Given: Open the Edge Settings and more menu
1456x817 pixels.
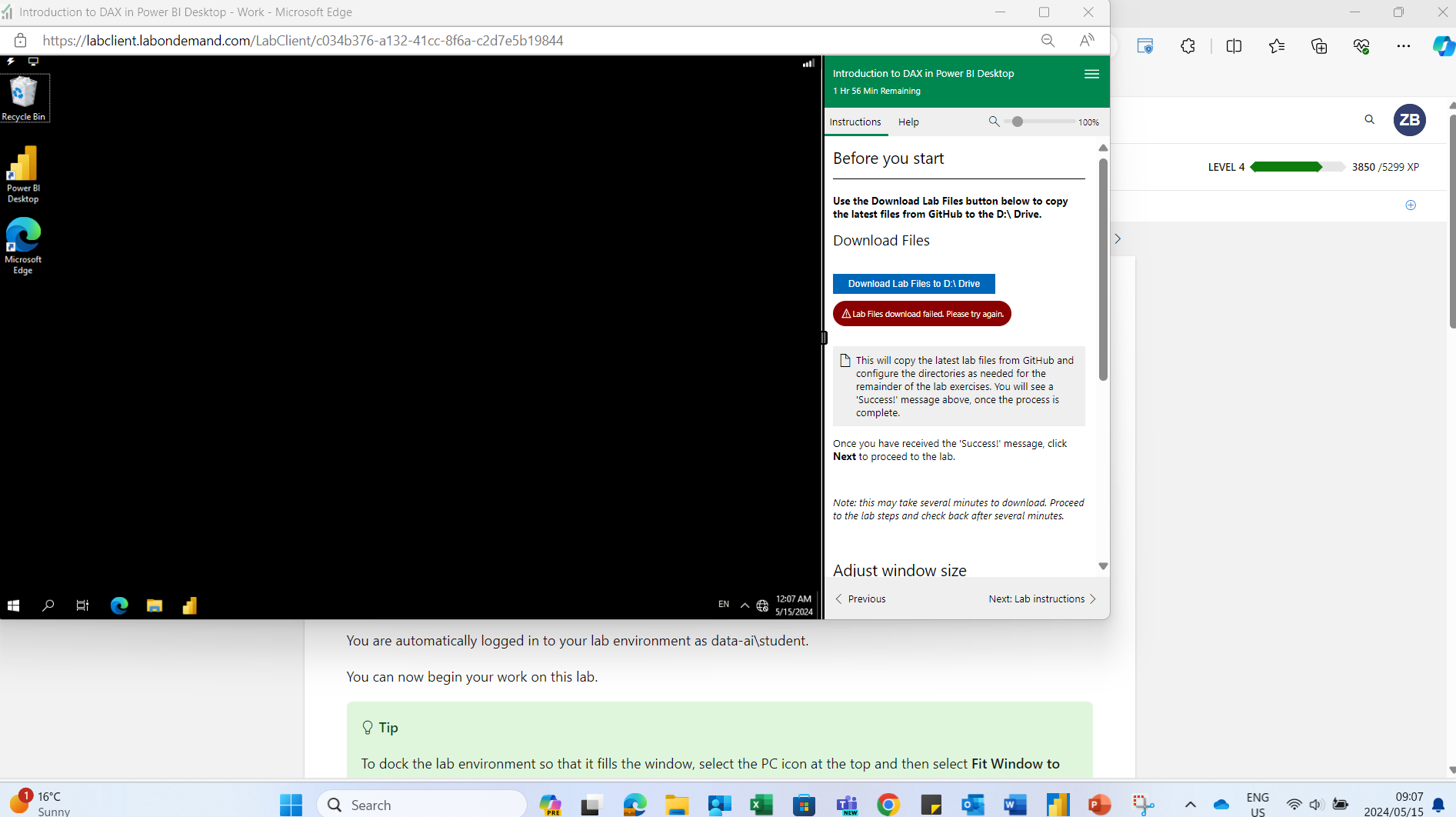Looking at the screenshot, I should (x=1404, y=46).
